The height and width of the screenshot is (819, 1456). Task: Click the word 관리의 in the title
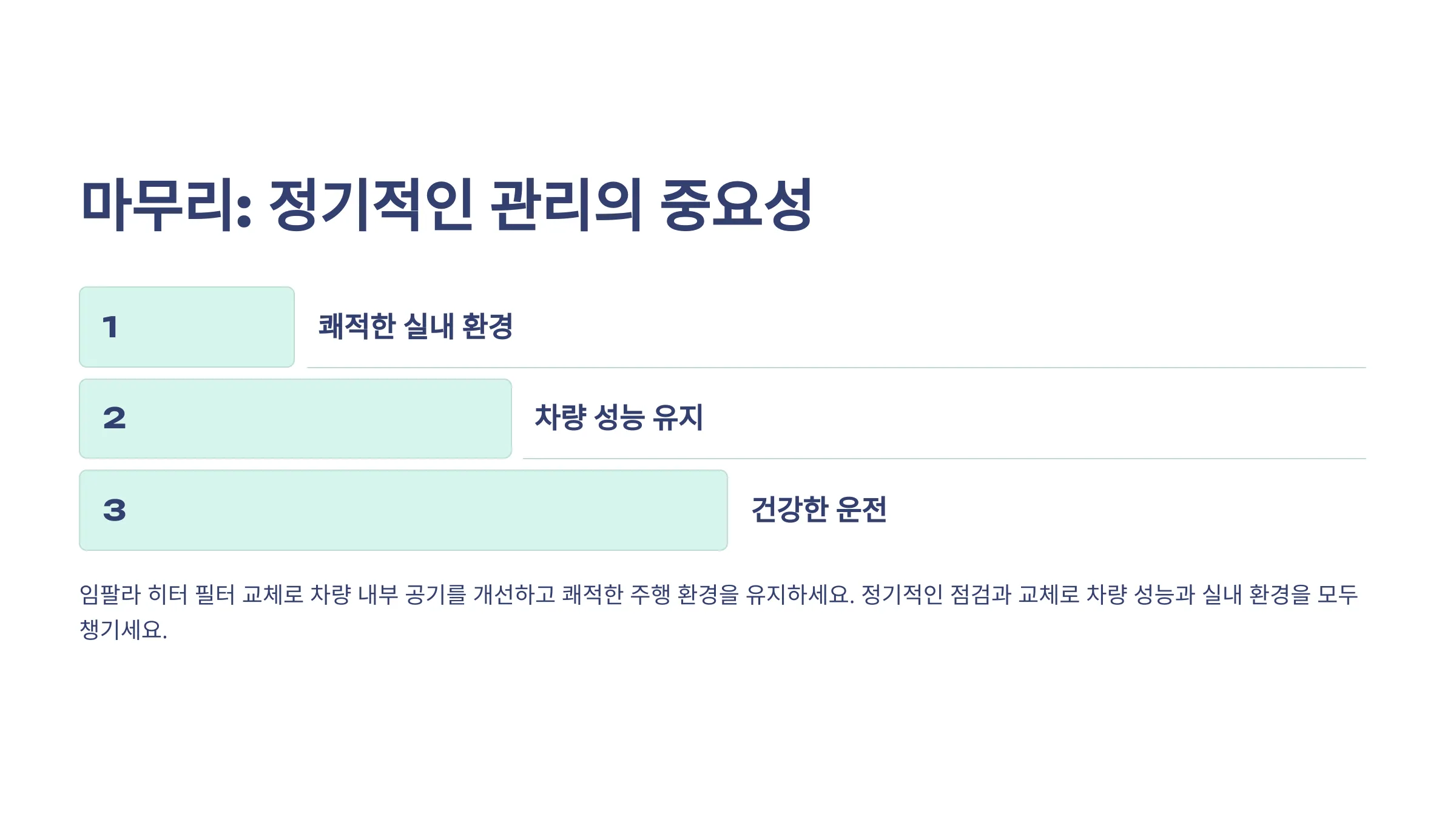point(566,205)
